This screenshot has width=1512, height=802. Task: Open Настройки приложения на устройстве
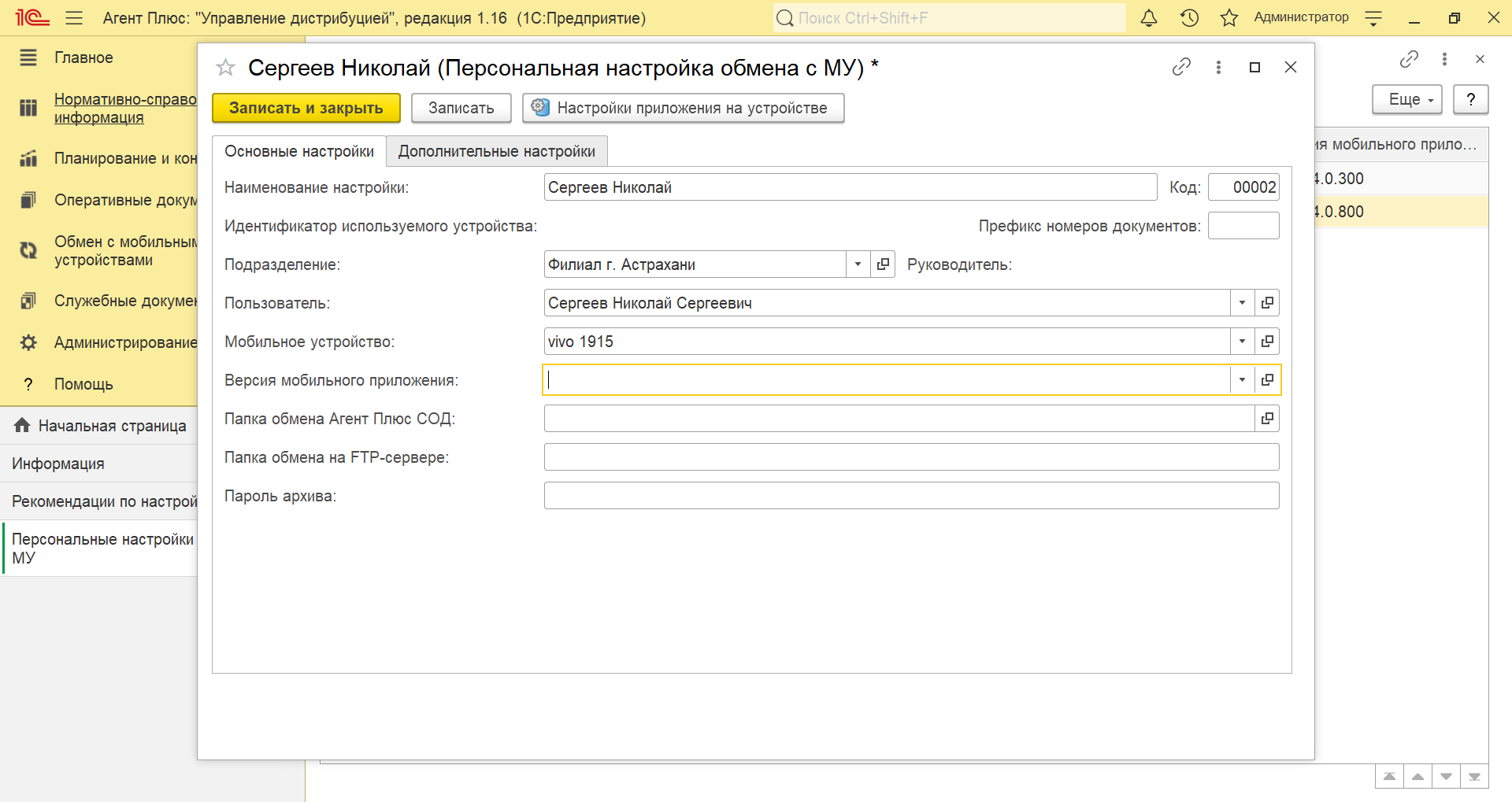pyautogui.click(x=684, y=108)
